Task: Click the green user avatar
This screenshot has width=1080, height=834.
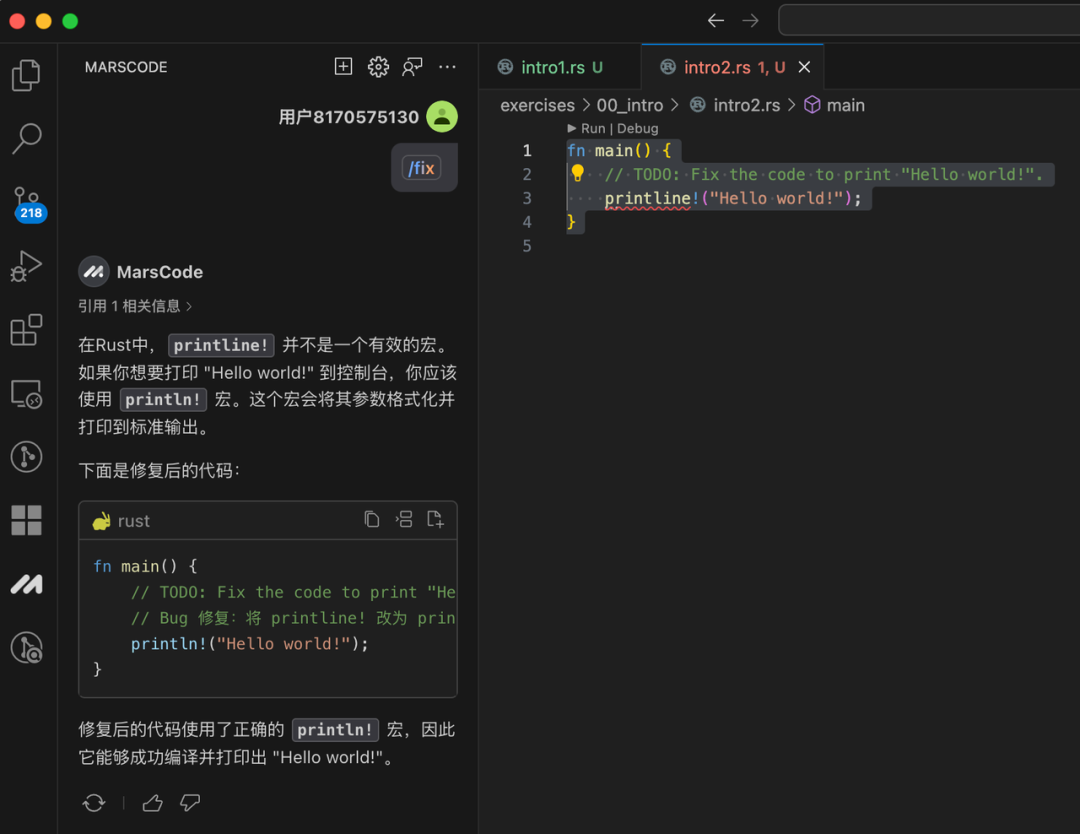Action: [442, 116]
